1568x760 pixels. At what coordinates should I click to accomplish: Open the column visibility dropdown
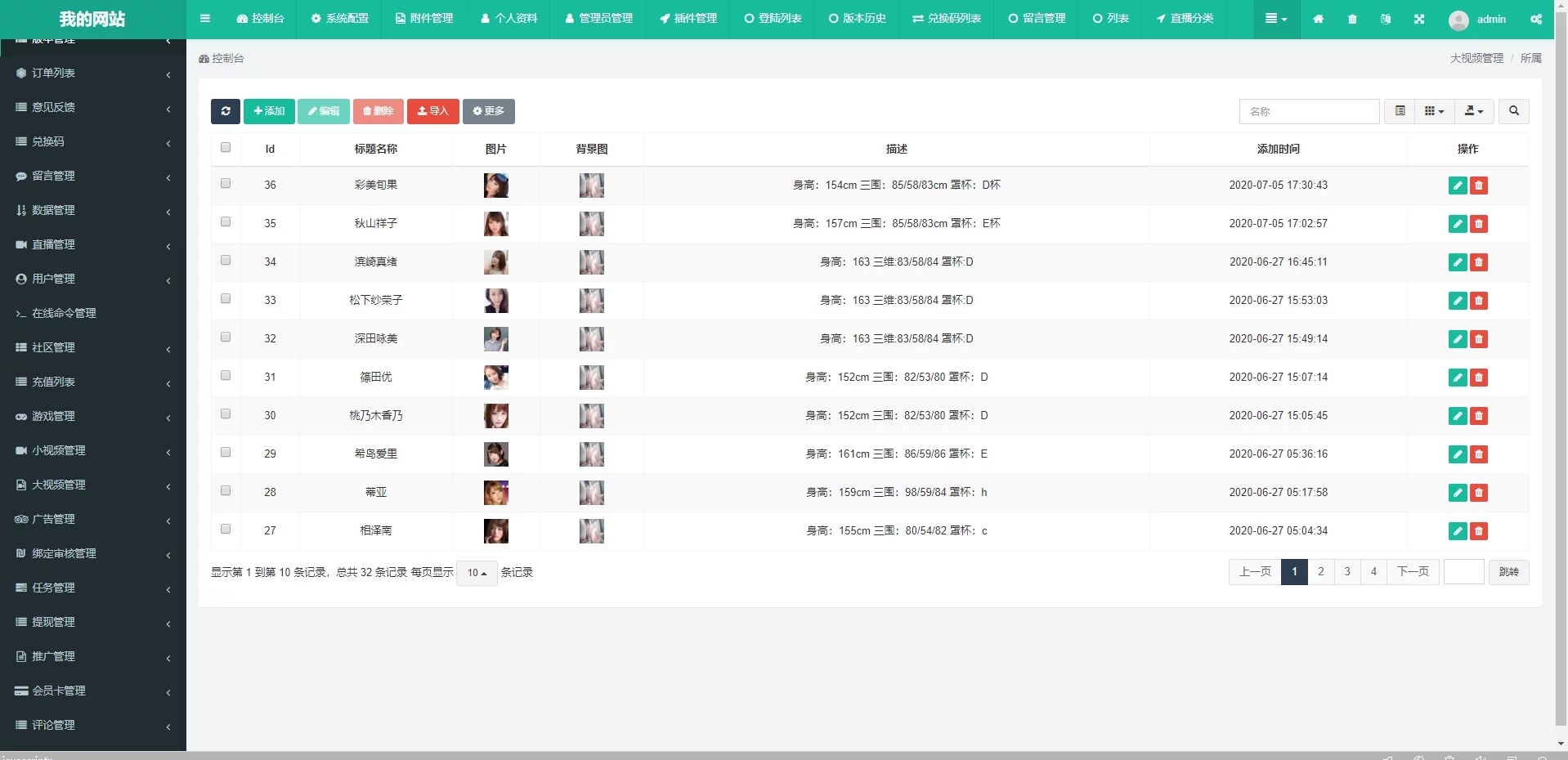(1434, 111)
